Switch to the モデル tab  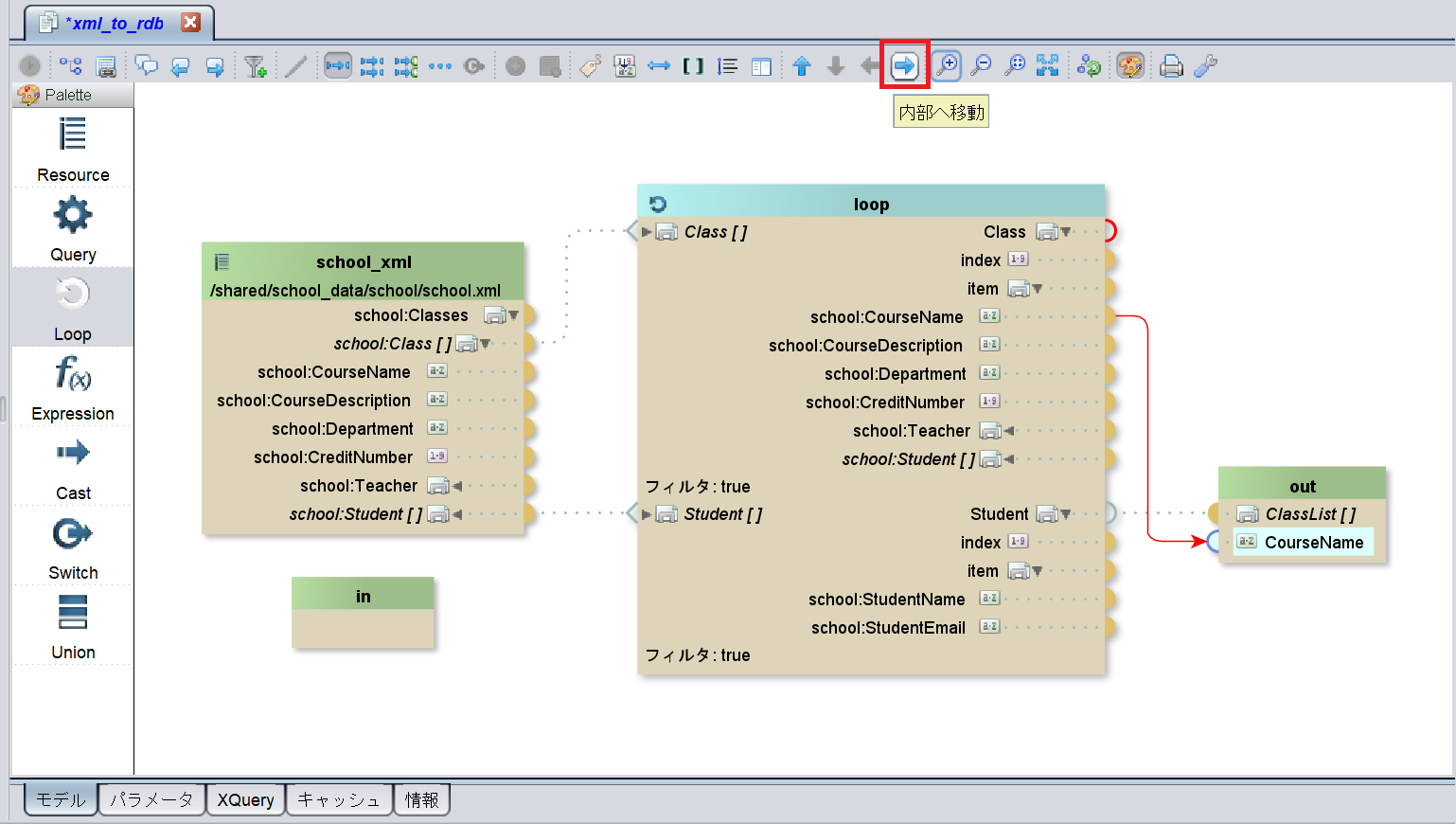tap(61, 799)
